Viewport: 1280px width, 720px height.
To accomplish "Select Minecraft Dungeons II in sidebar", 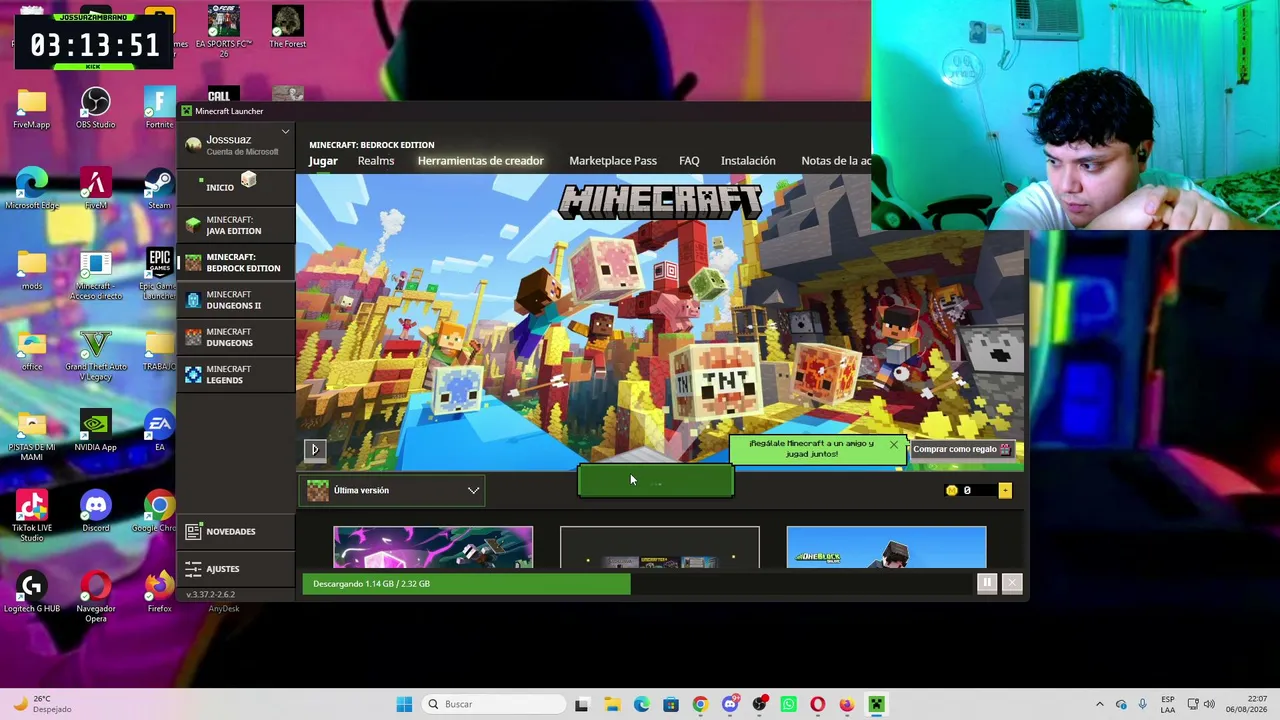I will [x=236, y=300].
